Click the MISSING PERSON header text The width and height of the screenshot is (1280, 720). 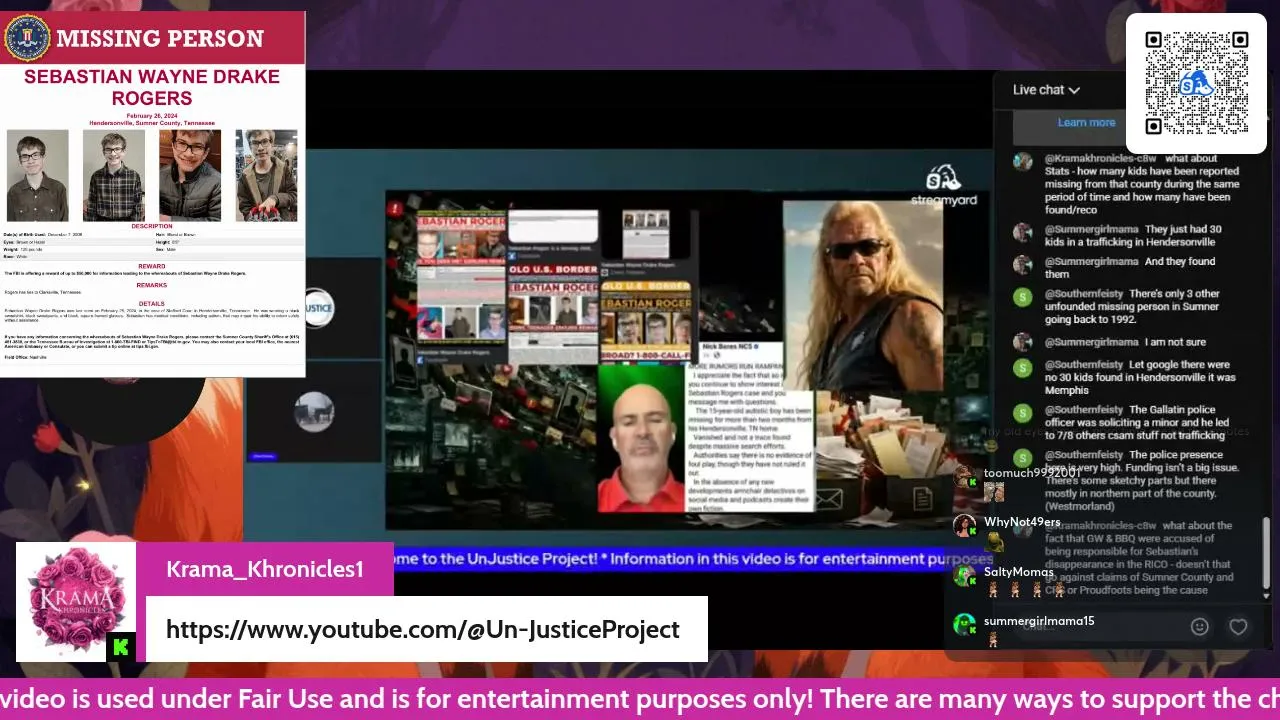(160, 39)
